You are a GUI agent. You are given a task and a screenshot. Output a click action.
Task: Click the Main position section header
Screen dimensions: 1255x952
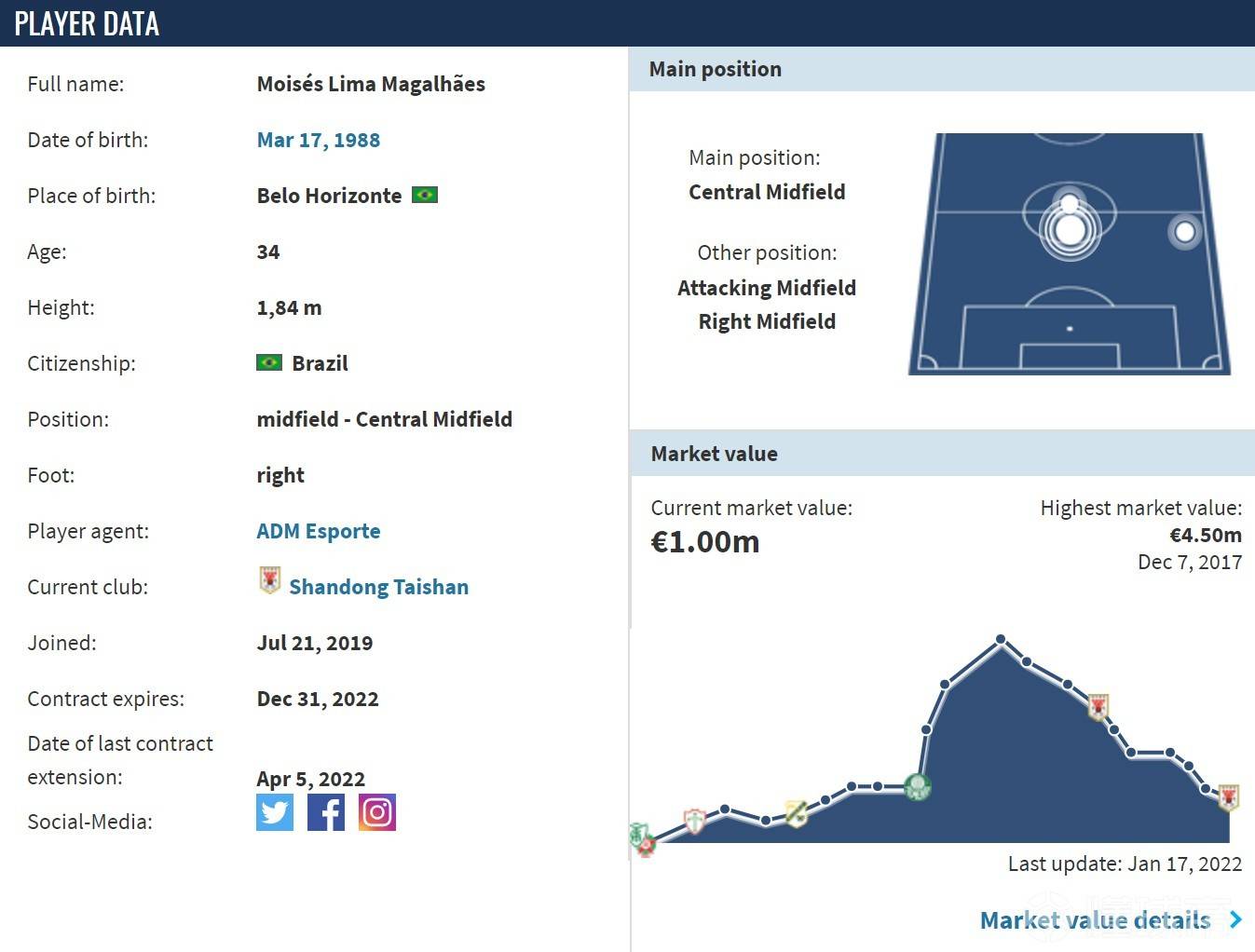coord(942,69)
